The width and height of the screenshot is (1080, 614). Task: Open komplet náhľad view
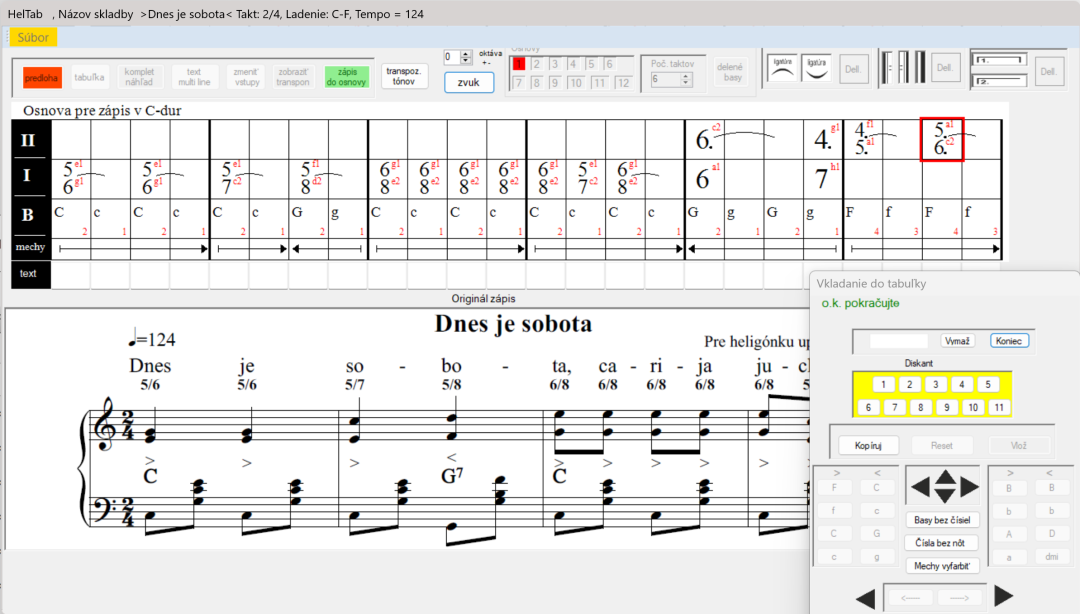(x=139, y=76)
